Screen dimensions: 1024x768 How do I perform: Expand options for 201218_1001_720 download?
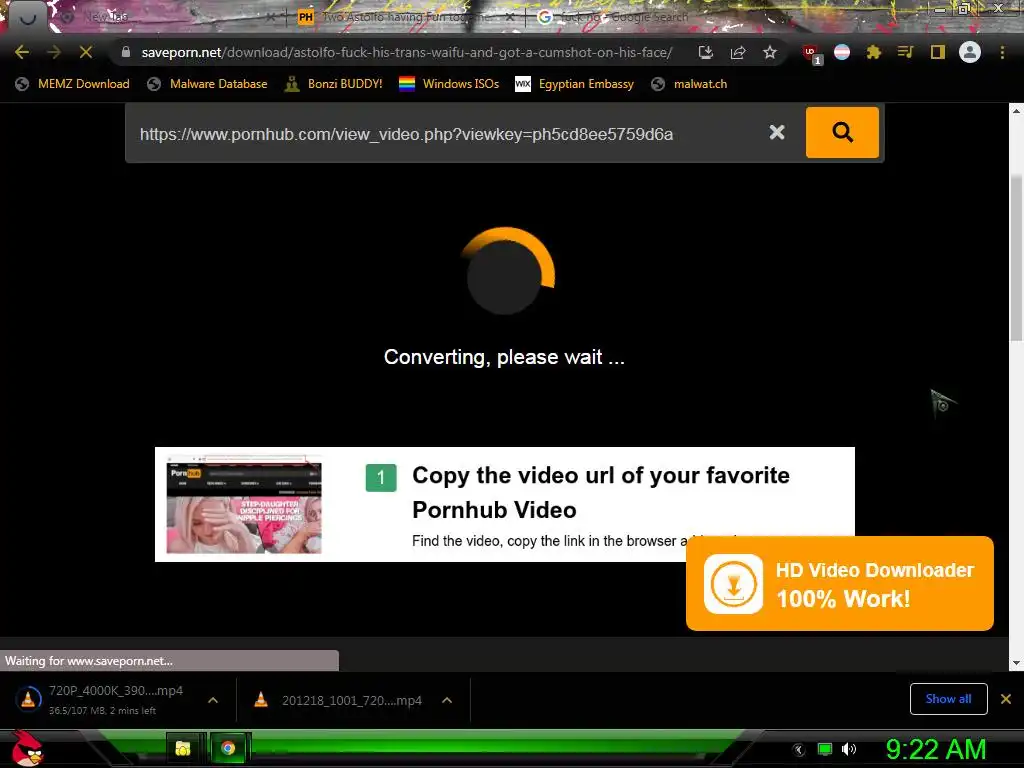[447, 700]
